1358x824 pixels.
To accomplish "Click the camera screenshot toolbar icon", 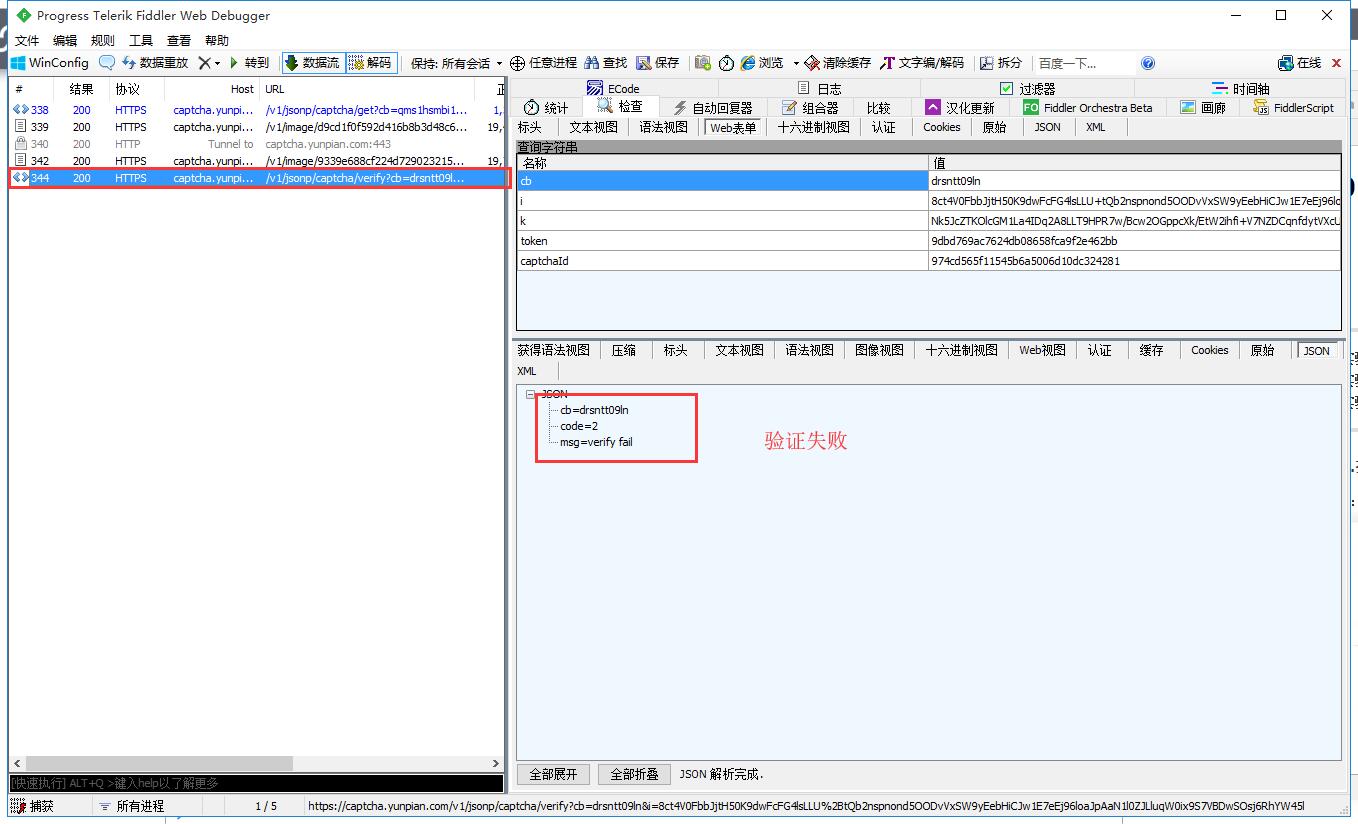I will (703, 63).
